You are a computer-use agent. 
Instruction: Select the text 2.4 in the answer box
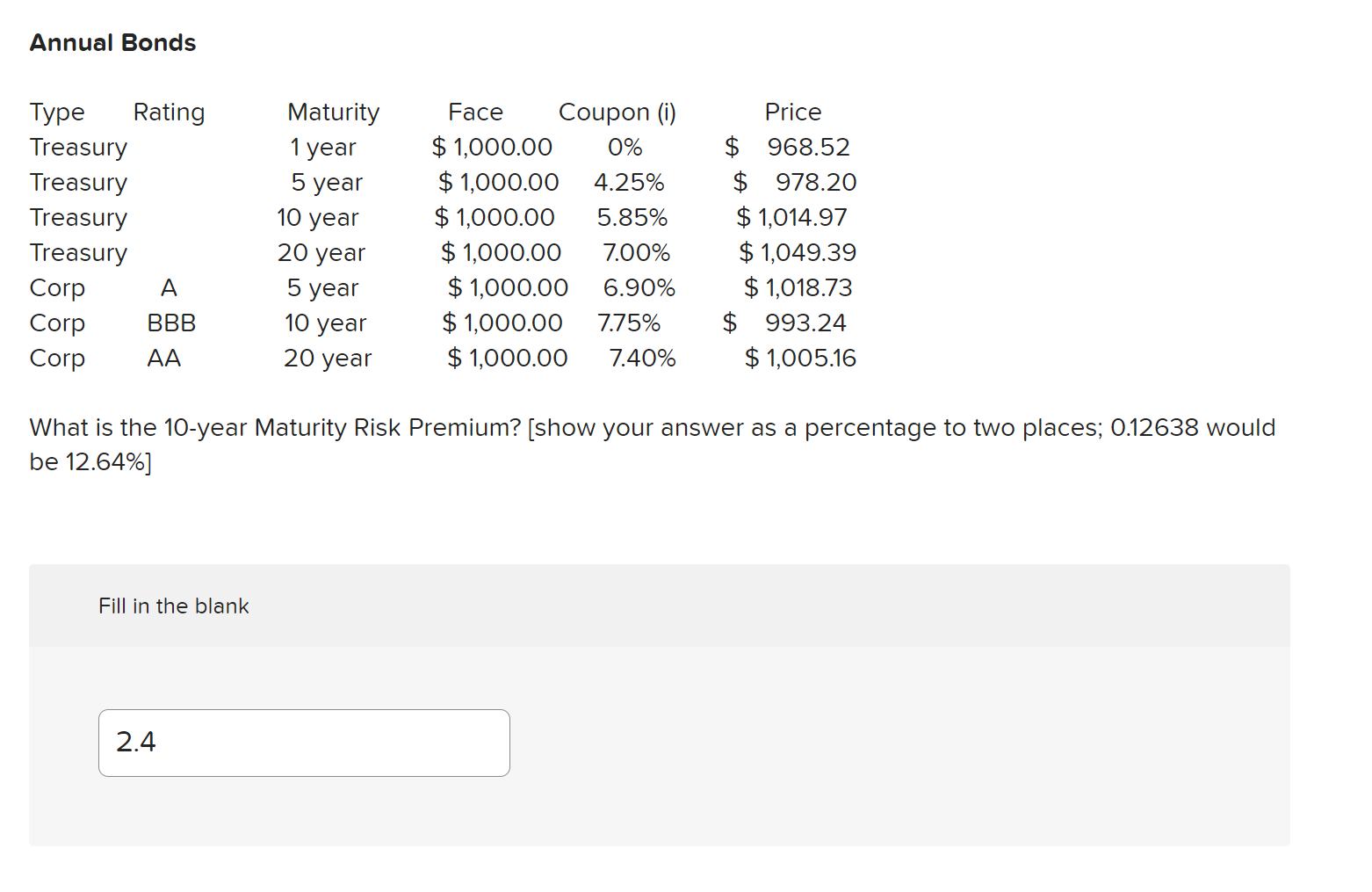137,743
